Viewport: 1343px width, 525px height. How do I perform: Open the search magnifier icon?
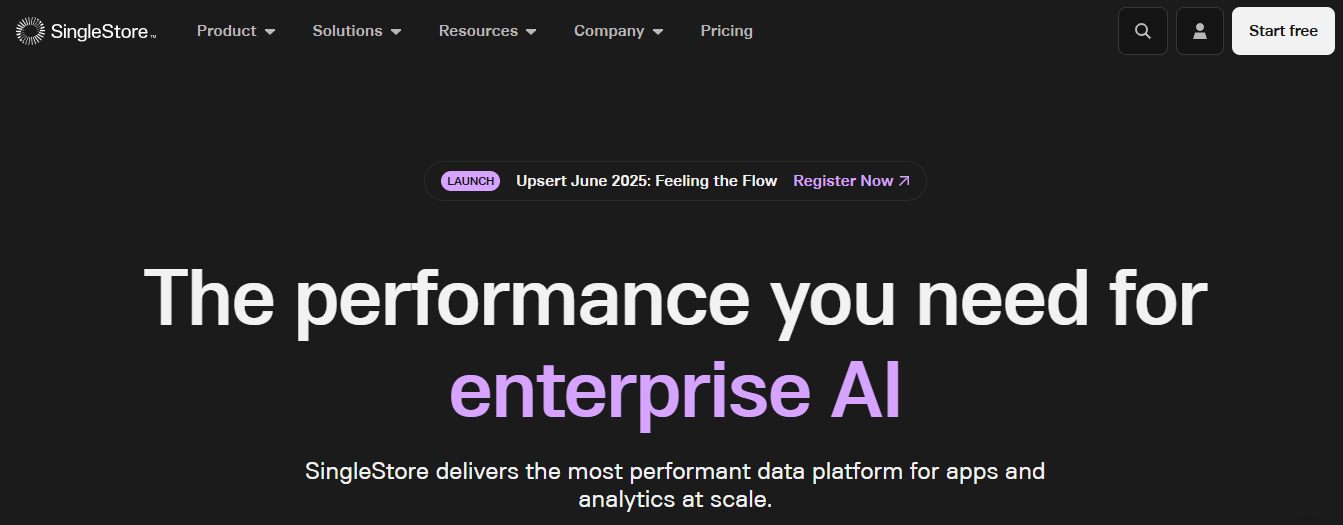point(1142,31)
